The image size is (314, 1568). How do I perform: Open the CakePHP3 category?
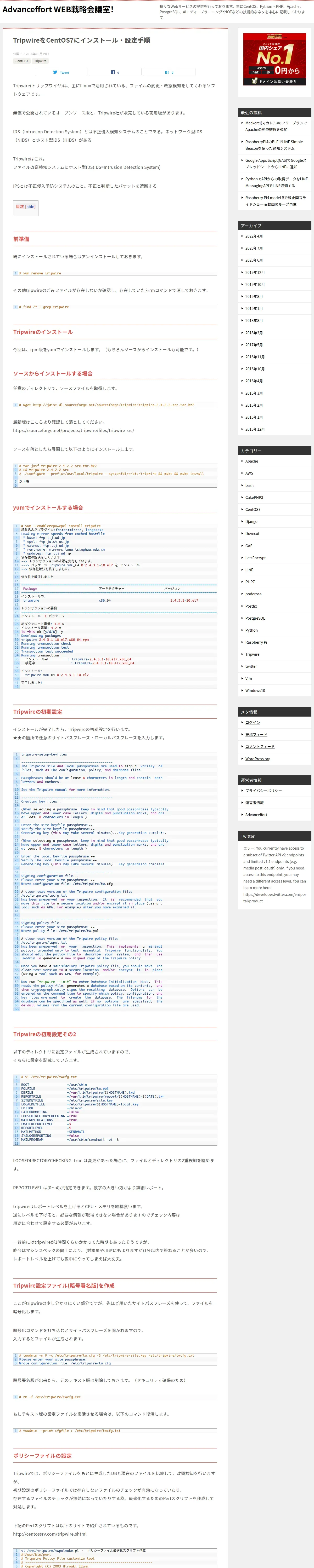click(x=254, y=498)
